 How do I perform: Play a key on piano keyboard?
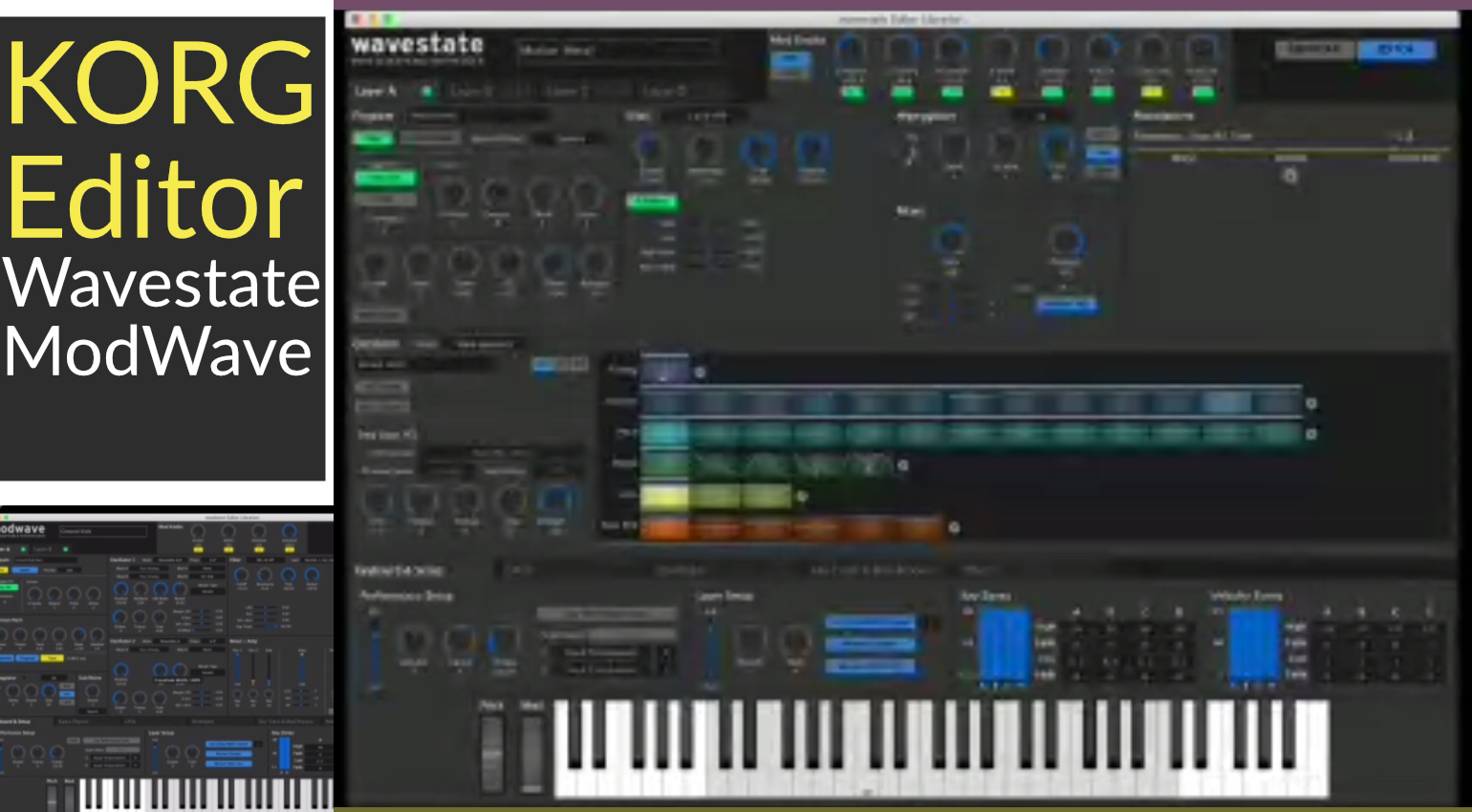click(942, 749)
